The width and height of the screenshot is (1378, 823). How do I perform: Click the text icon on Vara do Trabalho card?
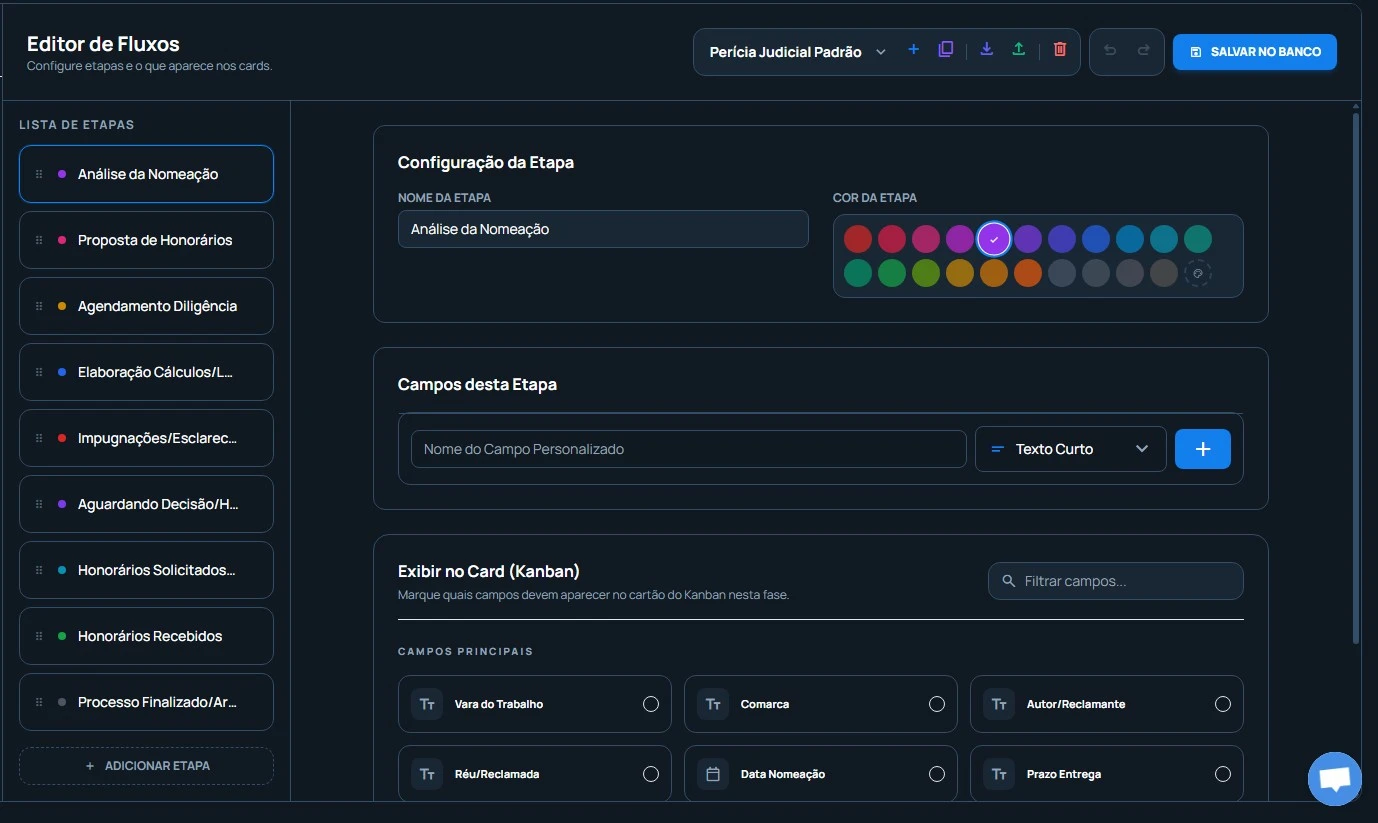(427, 704)
